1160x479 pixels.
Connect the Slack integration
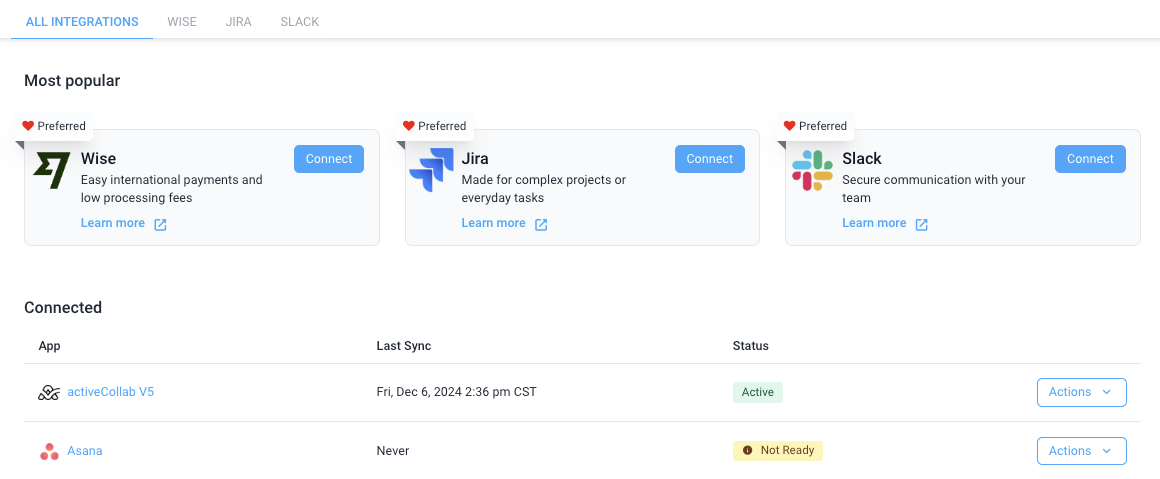tap(1090, 159)
